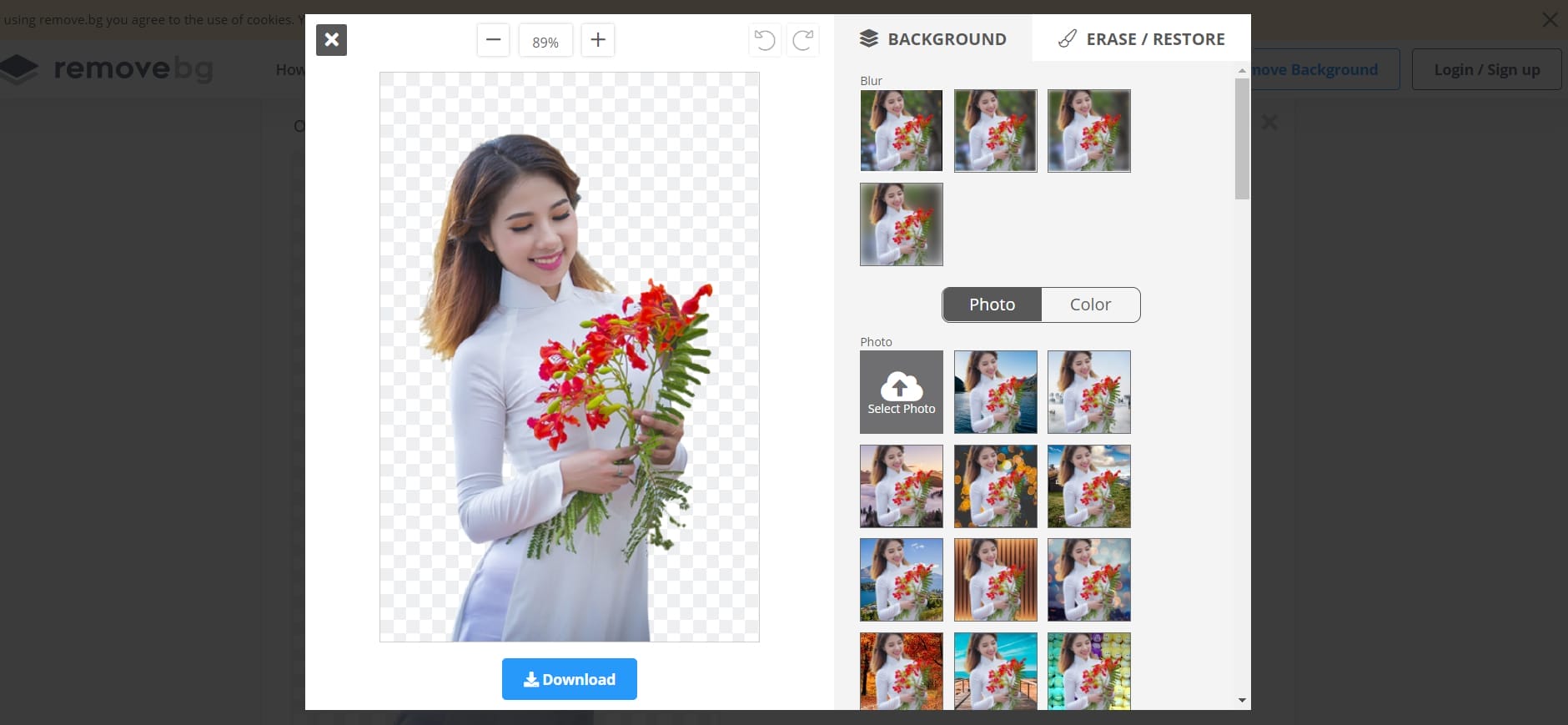Click the zoom out minus icon
Viewport: 1568px width, 725px height.
(493, 40)
